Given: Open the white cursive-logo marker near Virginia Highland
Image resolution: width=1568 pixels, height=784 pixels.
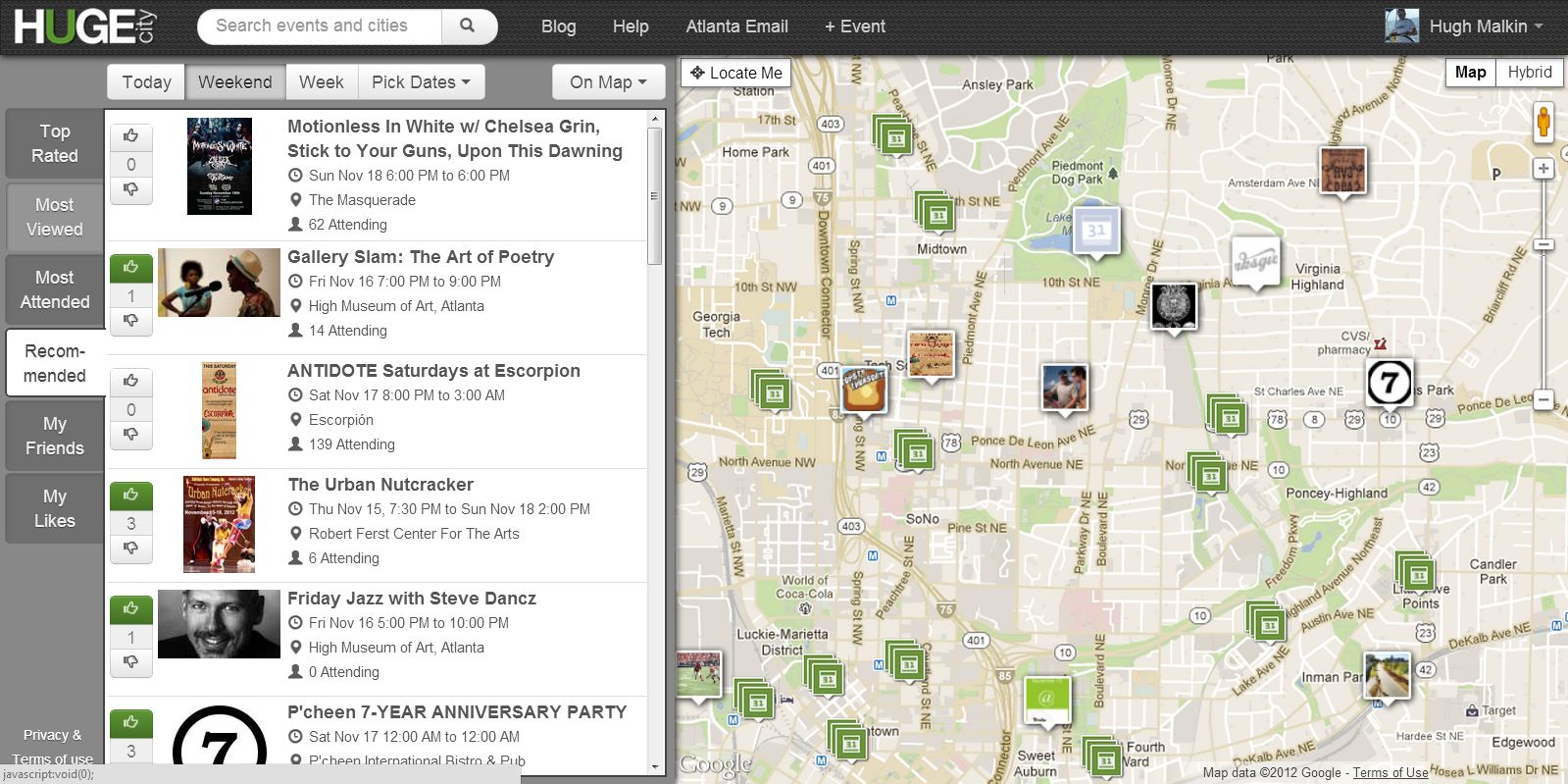Looking at the screenshot, I should pos(1256,262).
